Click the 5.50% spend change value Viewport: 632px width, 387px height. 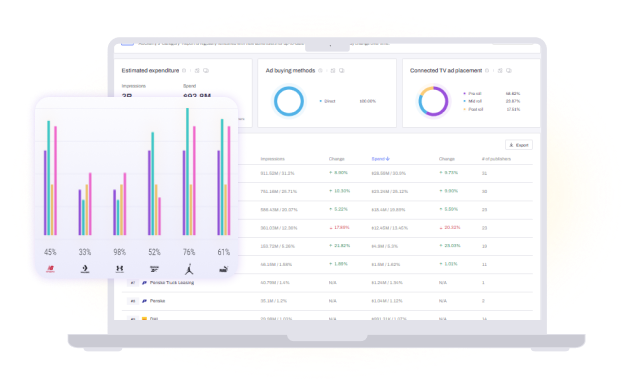(x=448, y=209)
